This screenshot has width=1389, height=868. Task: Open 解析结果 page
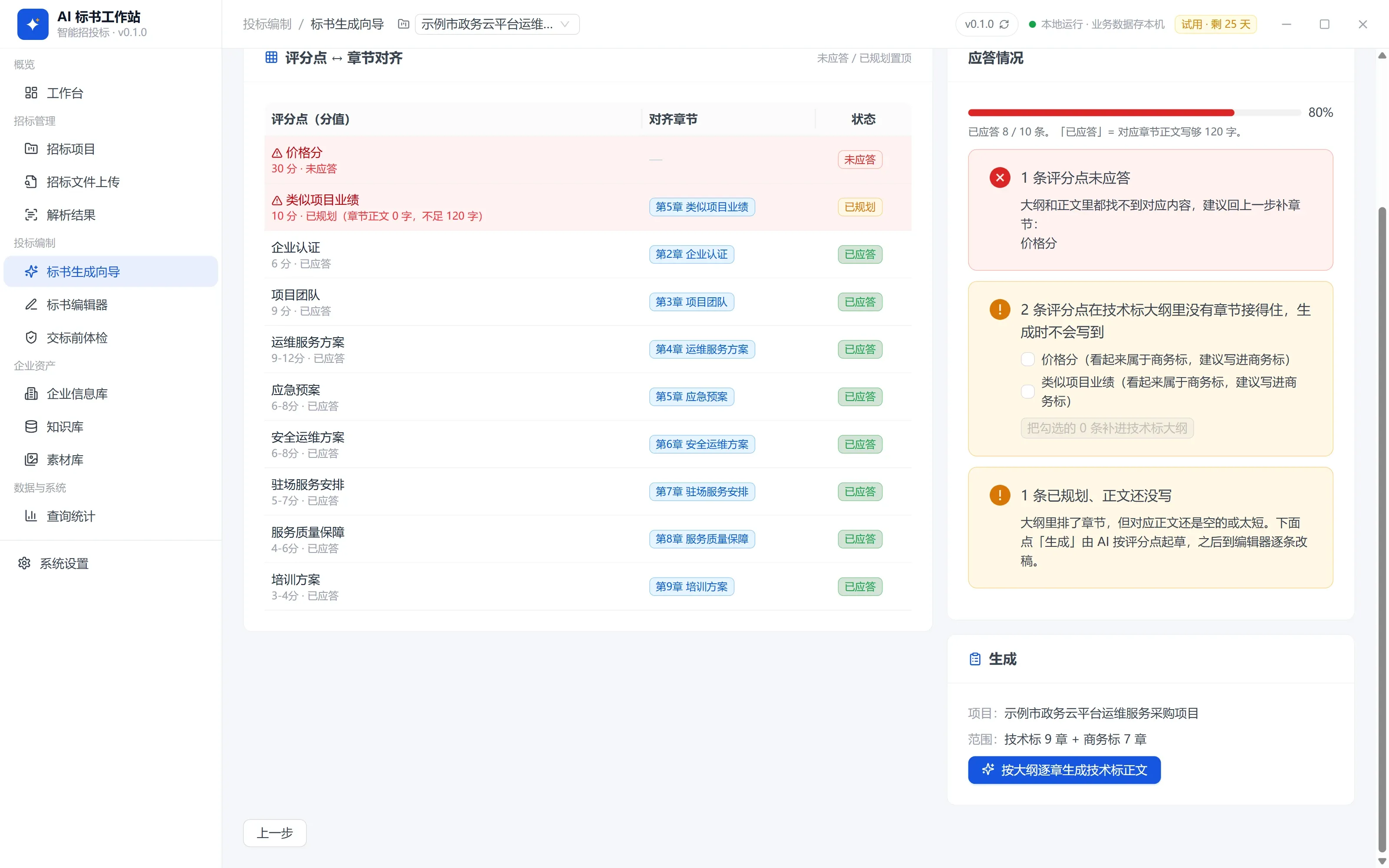click(111, 215)
